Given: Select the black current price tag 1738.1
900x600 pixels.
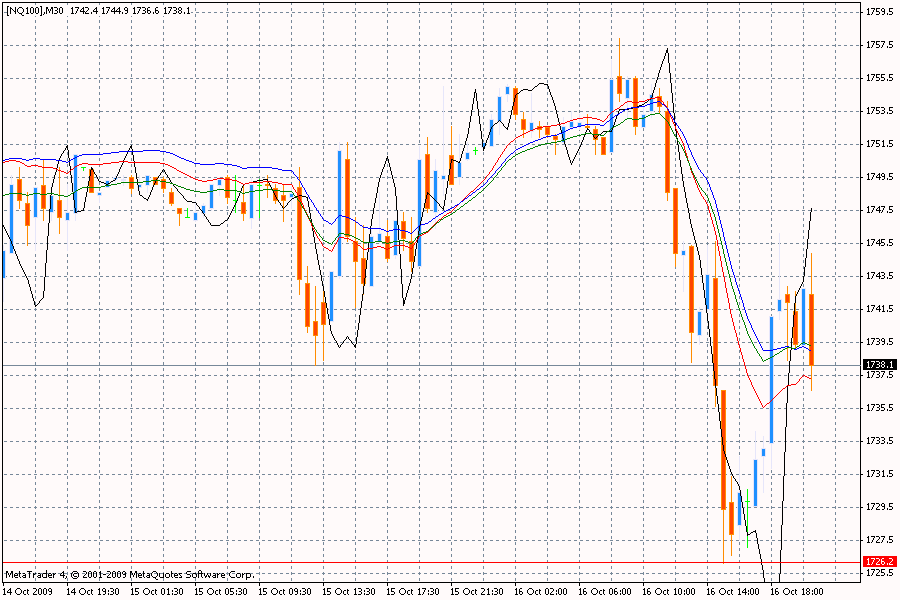Looking at the screenshot, I should coord(879,365).
